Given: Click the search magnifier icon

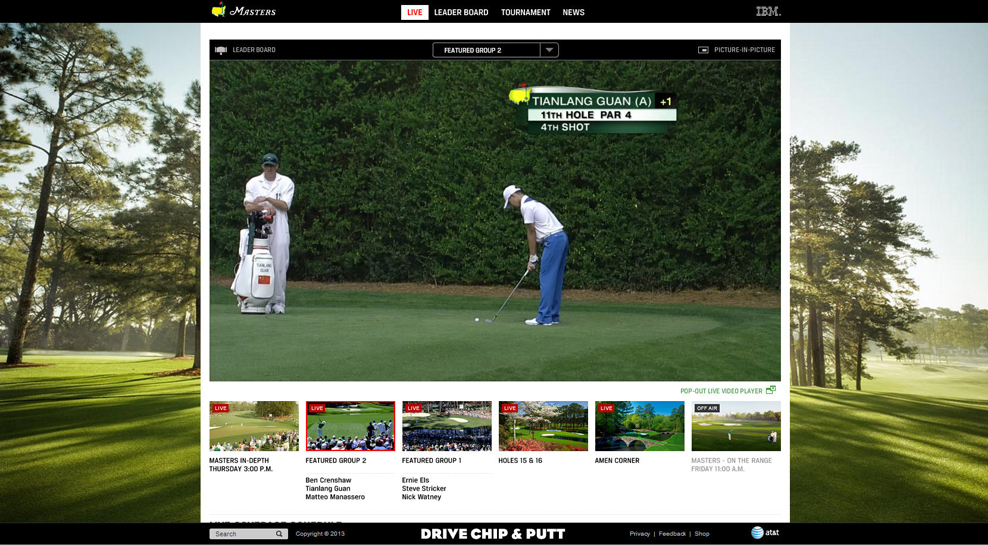Looking at the screenshot, I should 279,534.
